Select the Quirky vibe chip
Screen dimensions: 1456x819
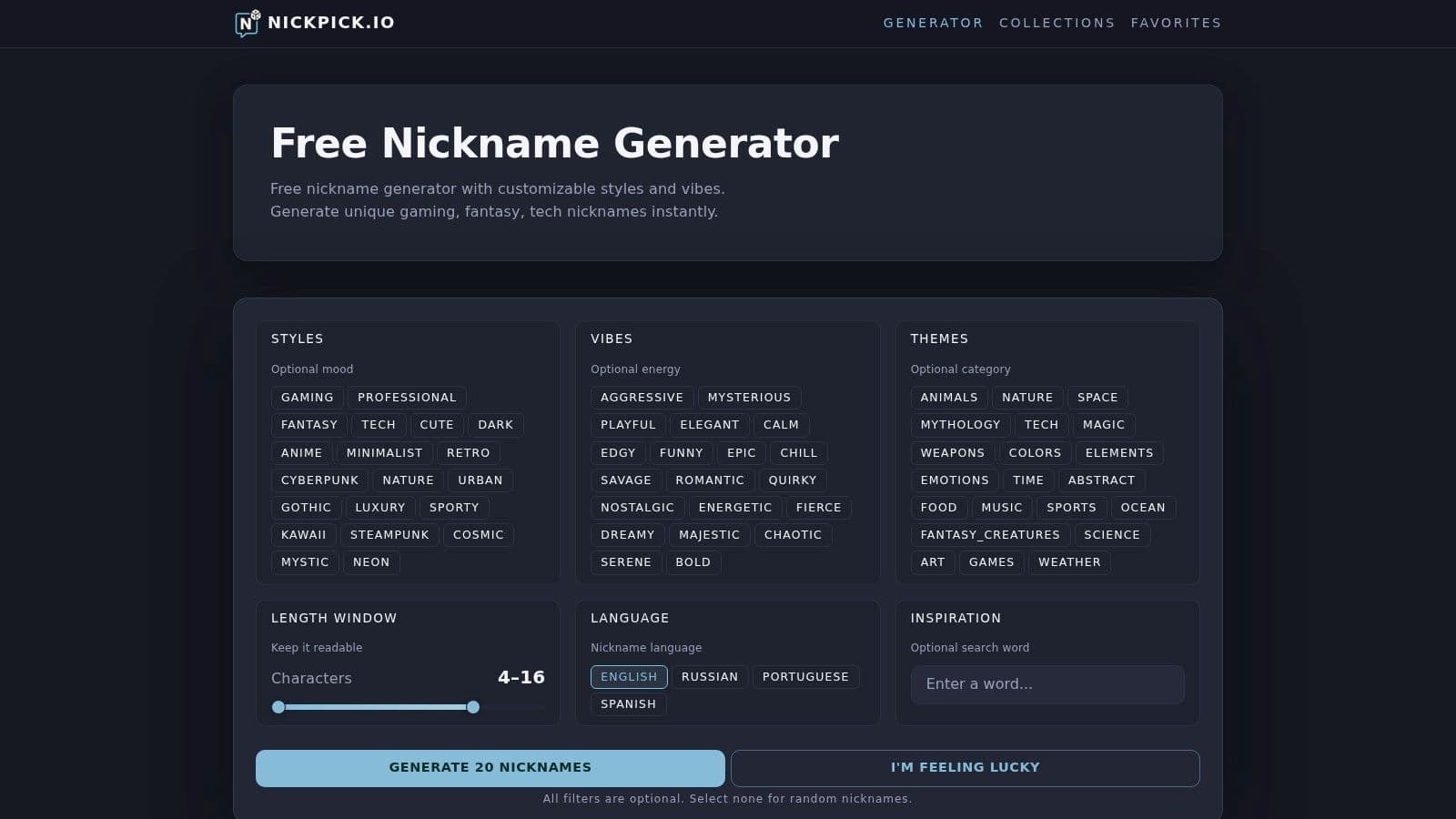coord(793,480)
